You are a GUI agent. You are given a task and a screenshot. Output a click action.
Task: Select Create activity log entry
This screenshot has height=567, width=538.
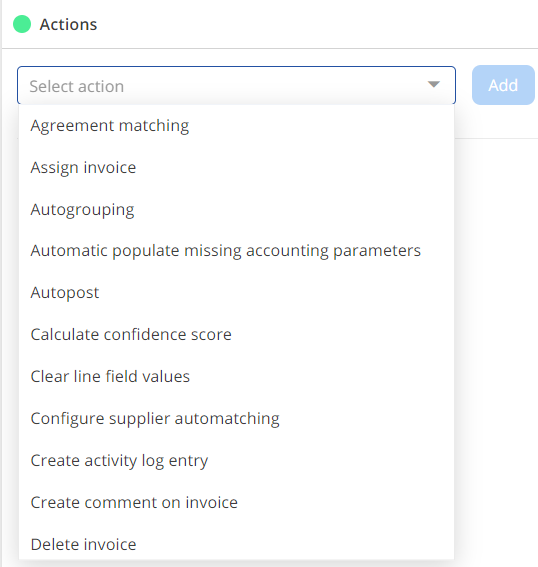[236, 461]
